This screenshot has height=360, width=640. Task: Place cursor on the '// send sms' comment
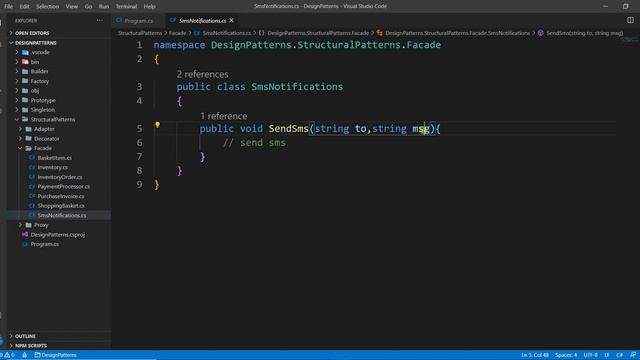point(254,143)
